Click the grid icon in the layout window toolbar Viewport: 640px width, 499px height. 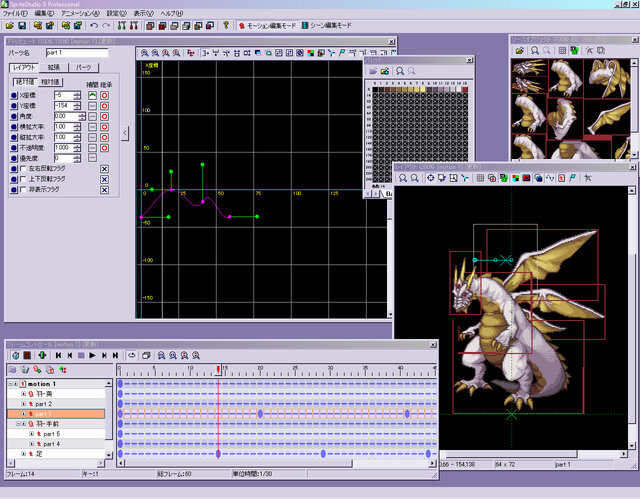[x=480, y=177]
